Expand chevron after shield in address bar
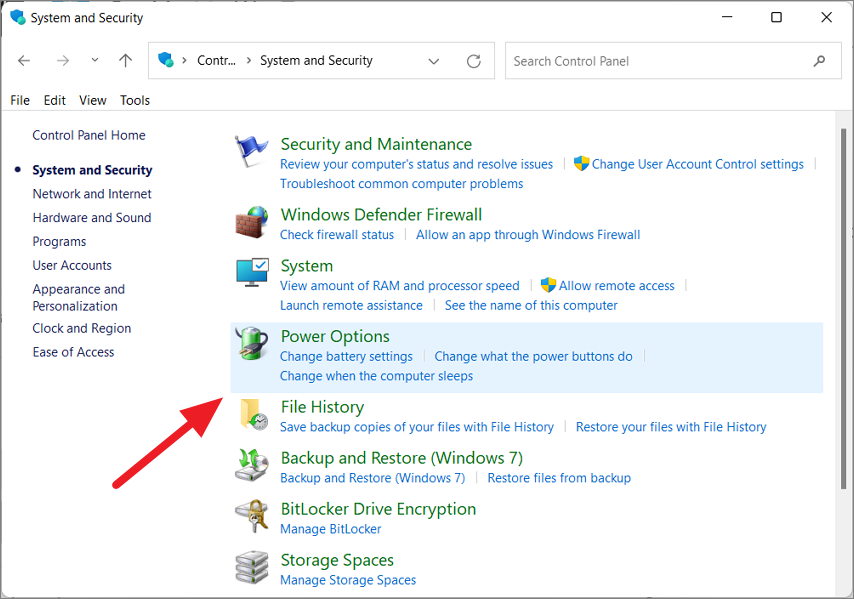Viewport: 854px width, 599px height. pos(185,60)
